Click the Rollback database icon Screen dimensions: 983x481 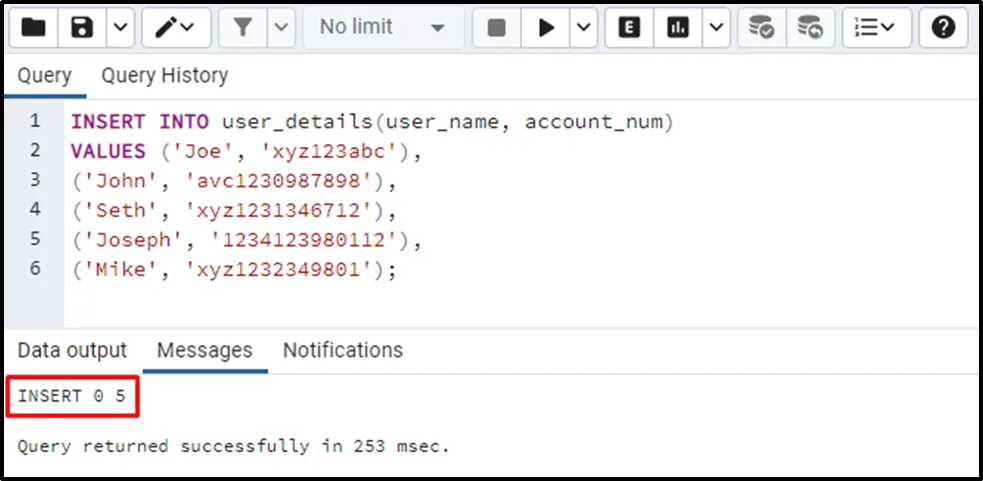coord(812,28)
